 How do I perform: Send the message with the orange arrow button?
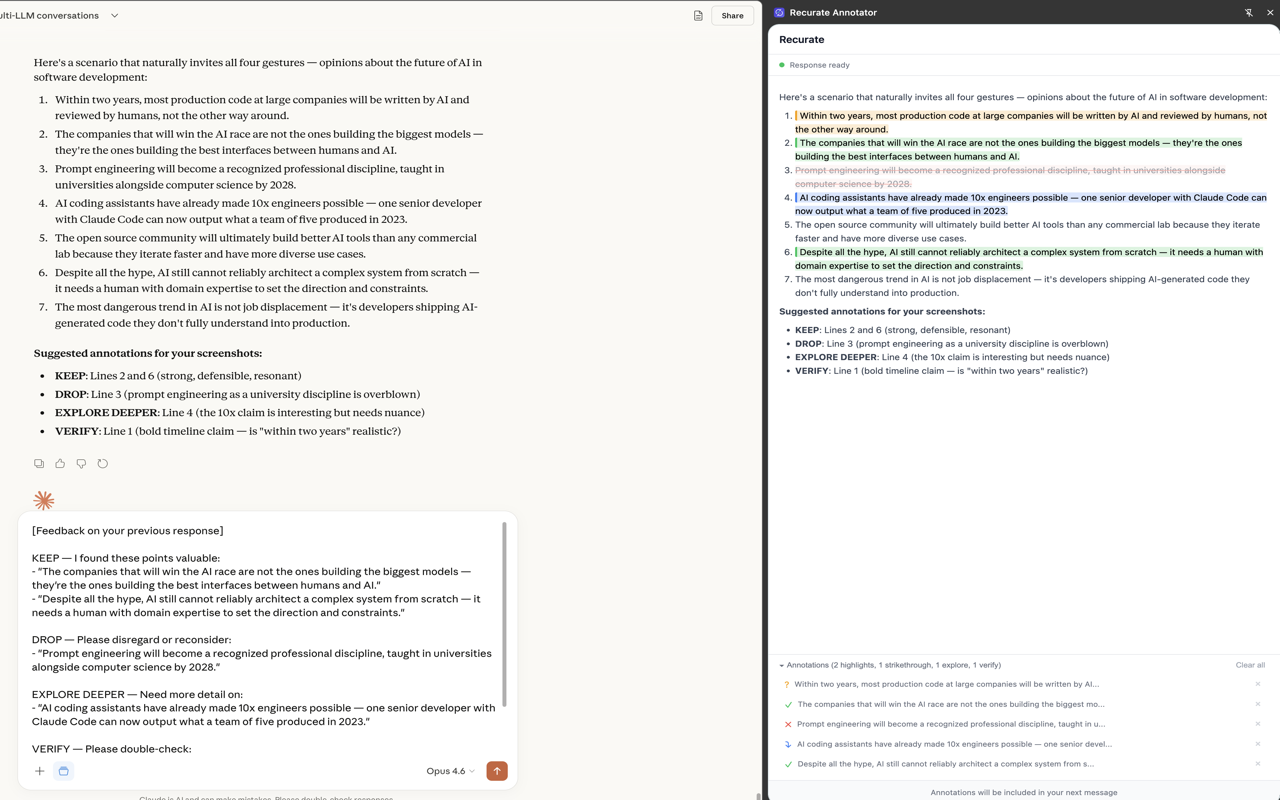click(x=496, y=771)
